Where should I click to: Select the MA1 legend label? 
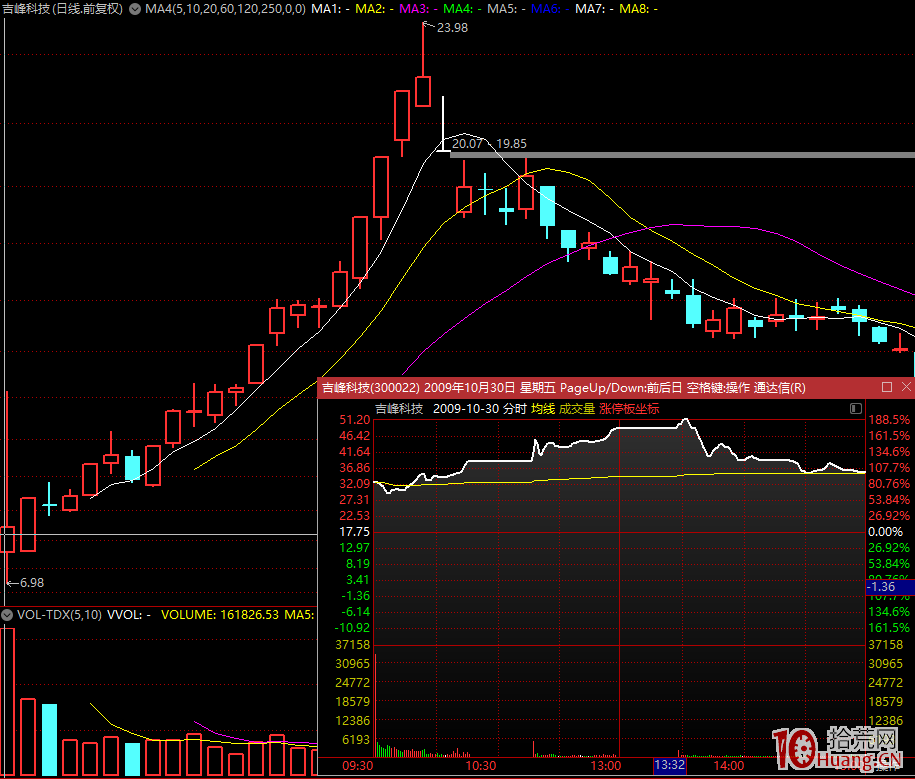point(330,9)
